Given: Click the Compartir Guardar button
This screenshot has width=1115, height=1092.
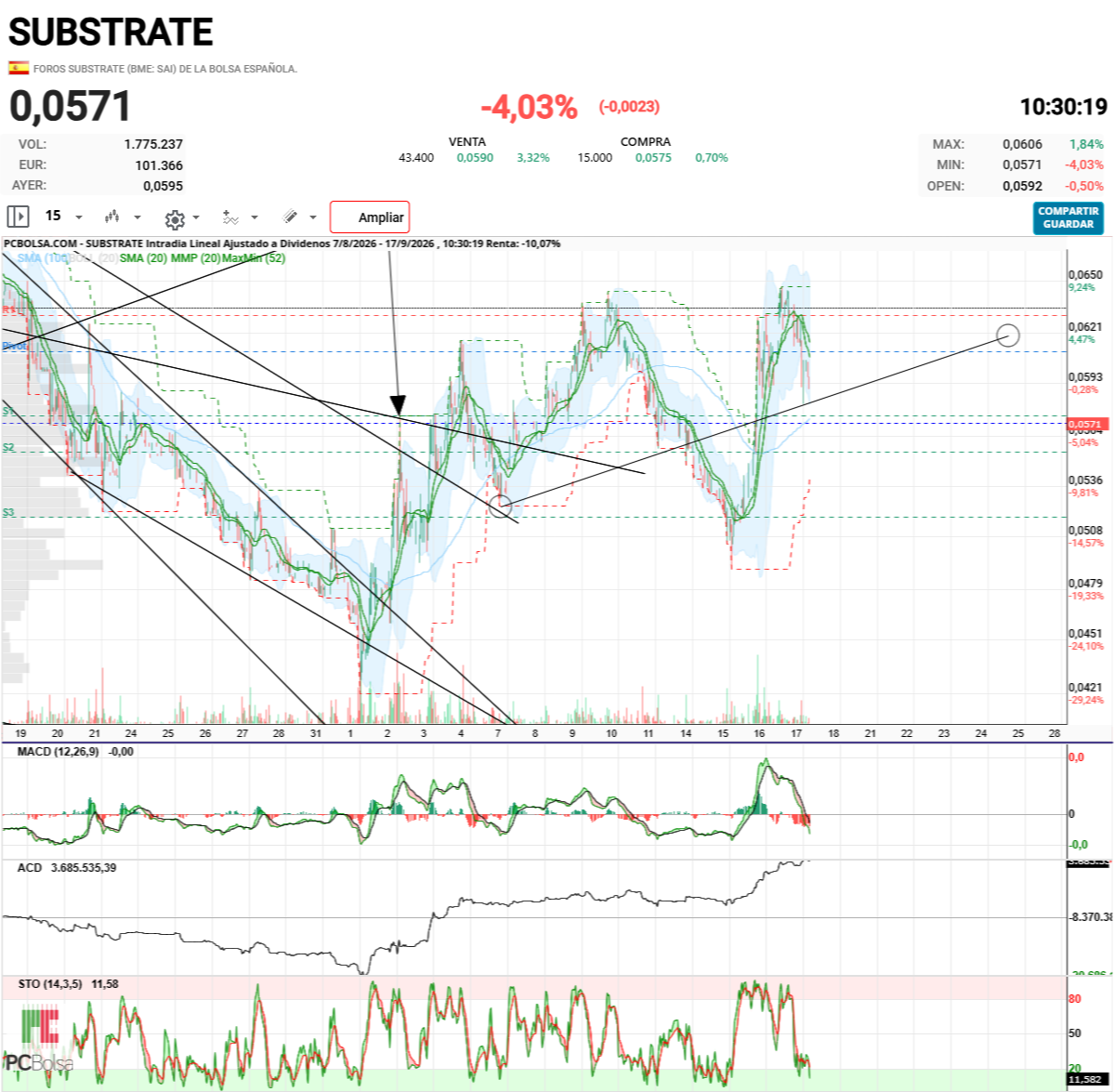Looking at the screenshot, I should (x=1069, y=217).
